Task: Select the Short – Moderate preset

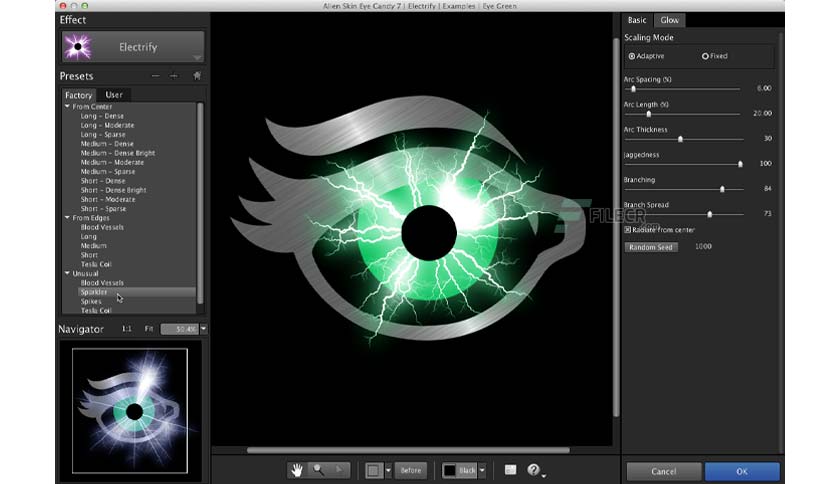Action: (108, 199)
